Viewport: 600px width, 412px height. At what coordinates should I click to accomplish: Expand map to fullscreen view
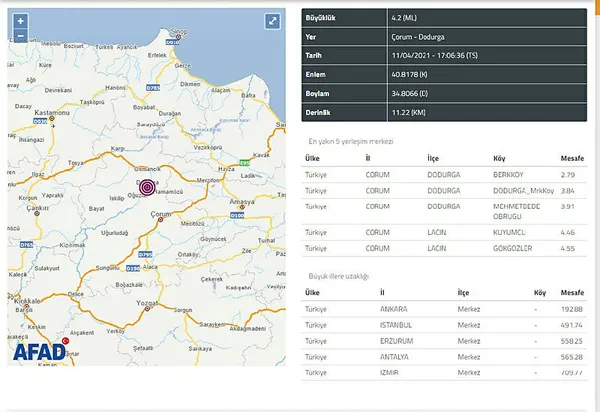(x=272, y=21)
